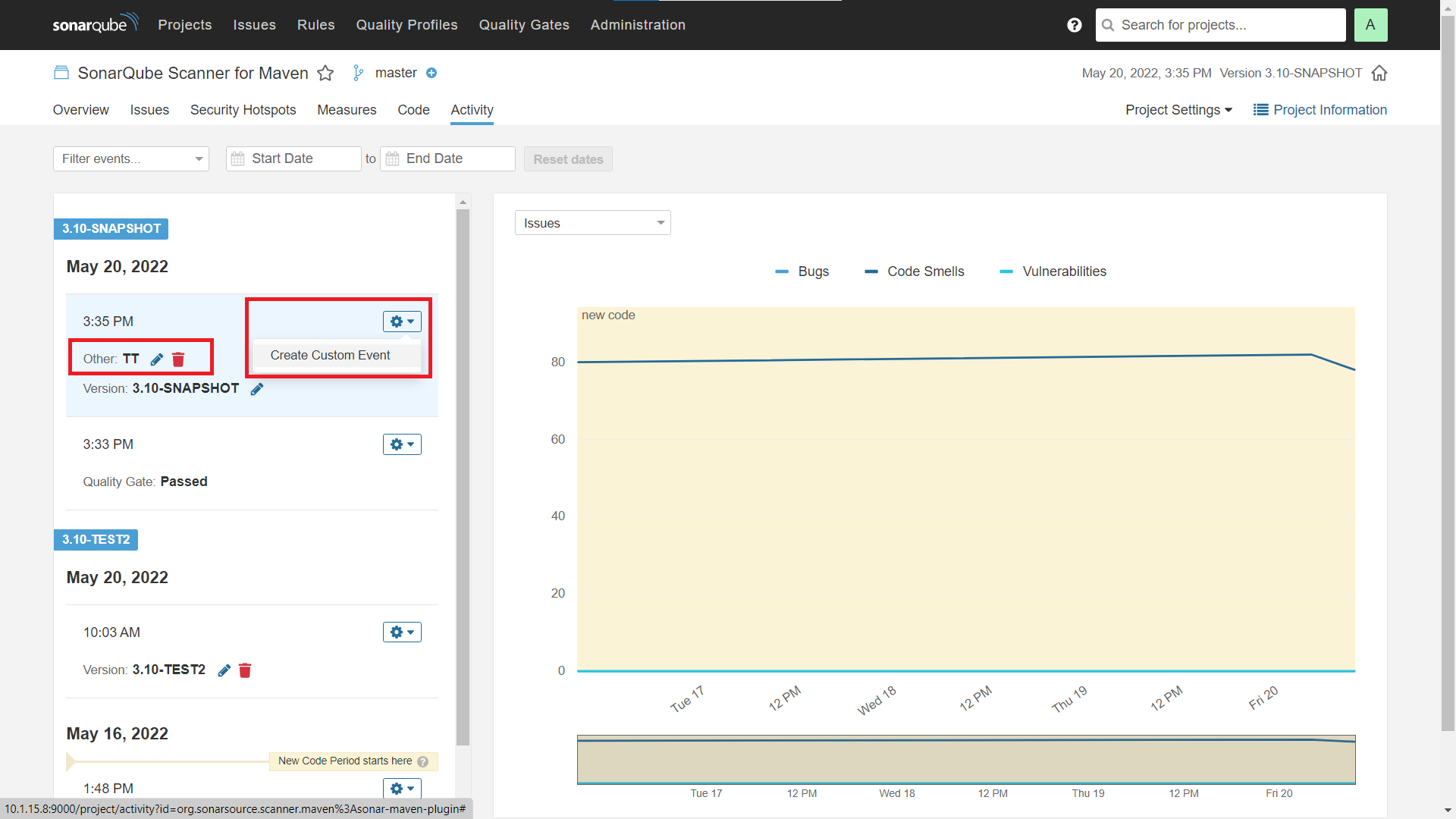The width and height of the screenshot is (1456, 819).
Task: Click the plus badge beside master
Action: 431,73
